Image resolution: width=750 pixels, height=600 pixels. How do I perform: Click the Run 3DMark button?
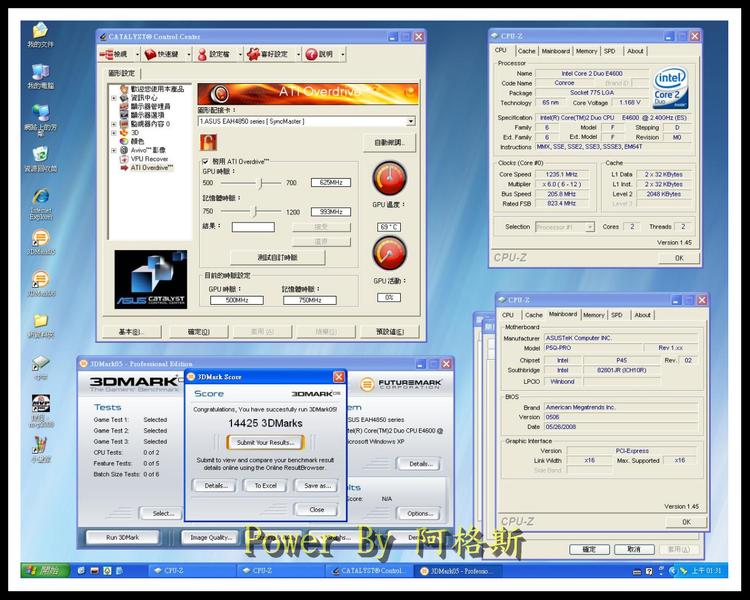coord(122,537)
